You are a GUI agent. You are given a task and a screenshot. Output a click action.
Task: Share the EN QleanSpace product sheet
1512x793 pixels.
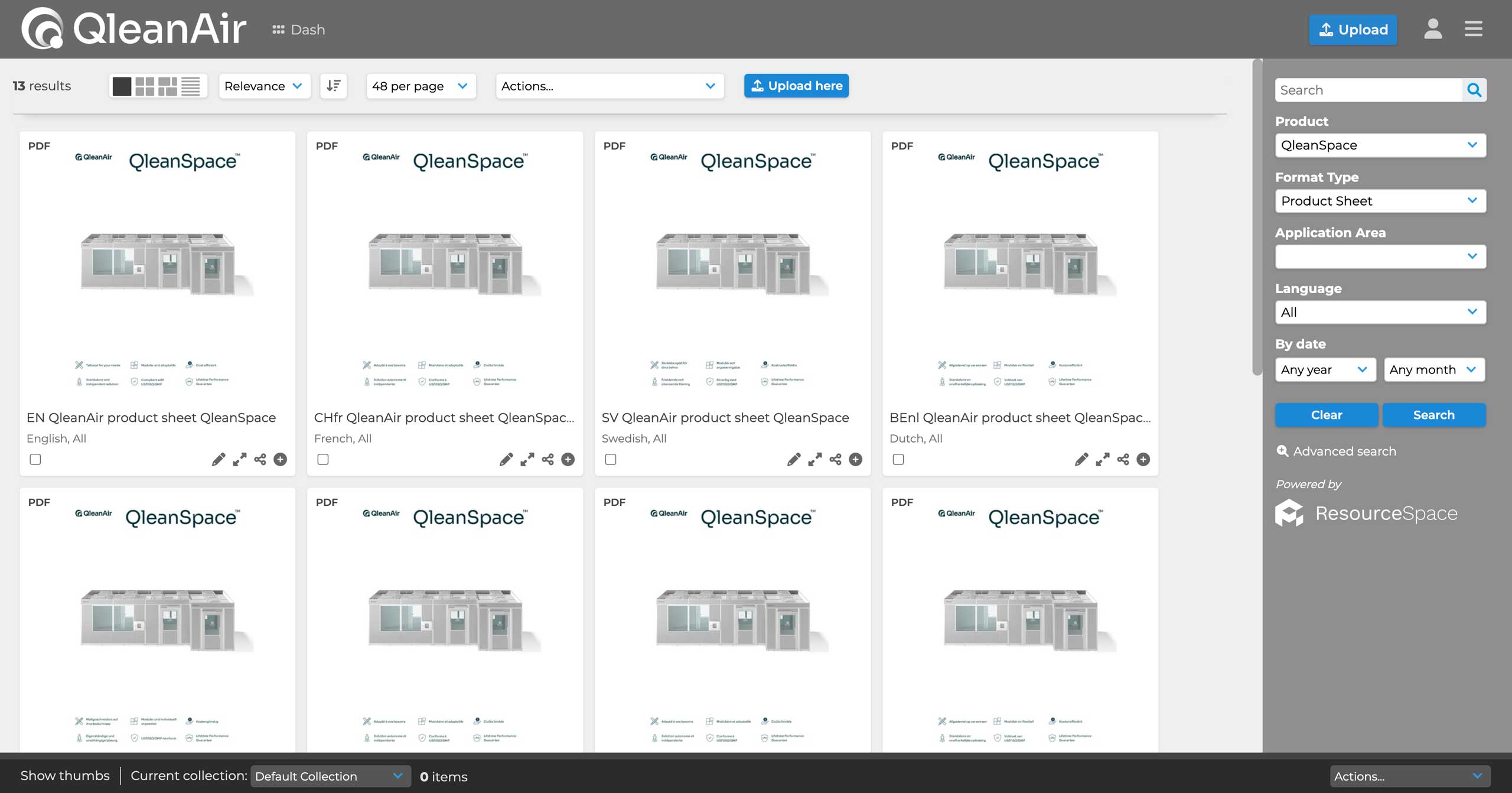click(x=260, y=459)
